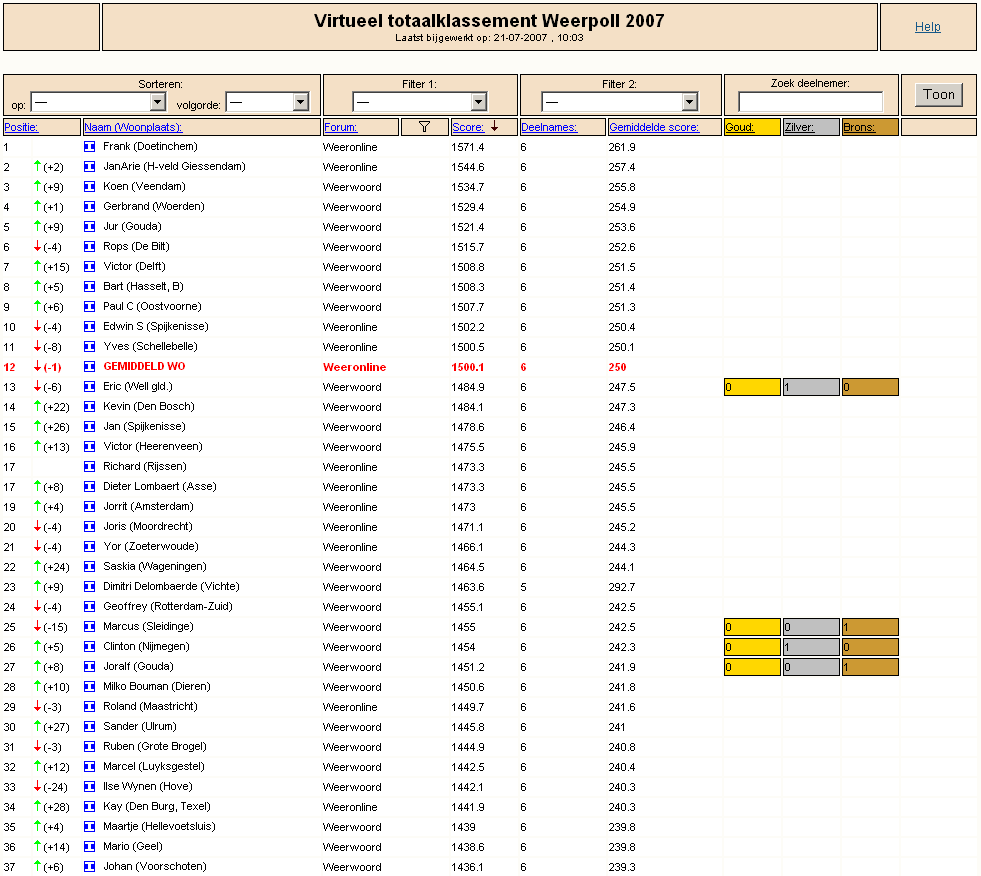Click the brown Brons header cell
This screenshot has height=876, width=981.
(x=870, y=127)
